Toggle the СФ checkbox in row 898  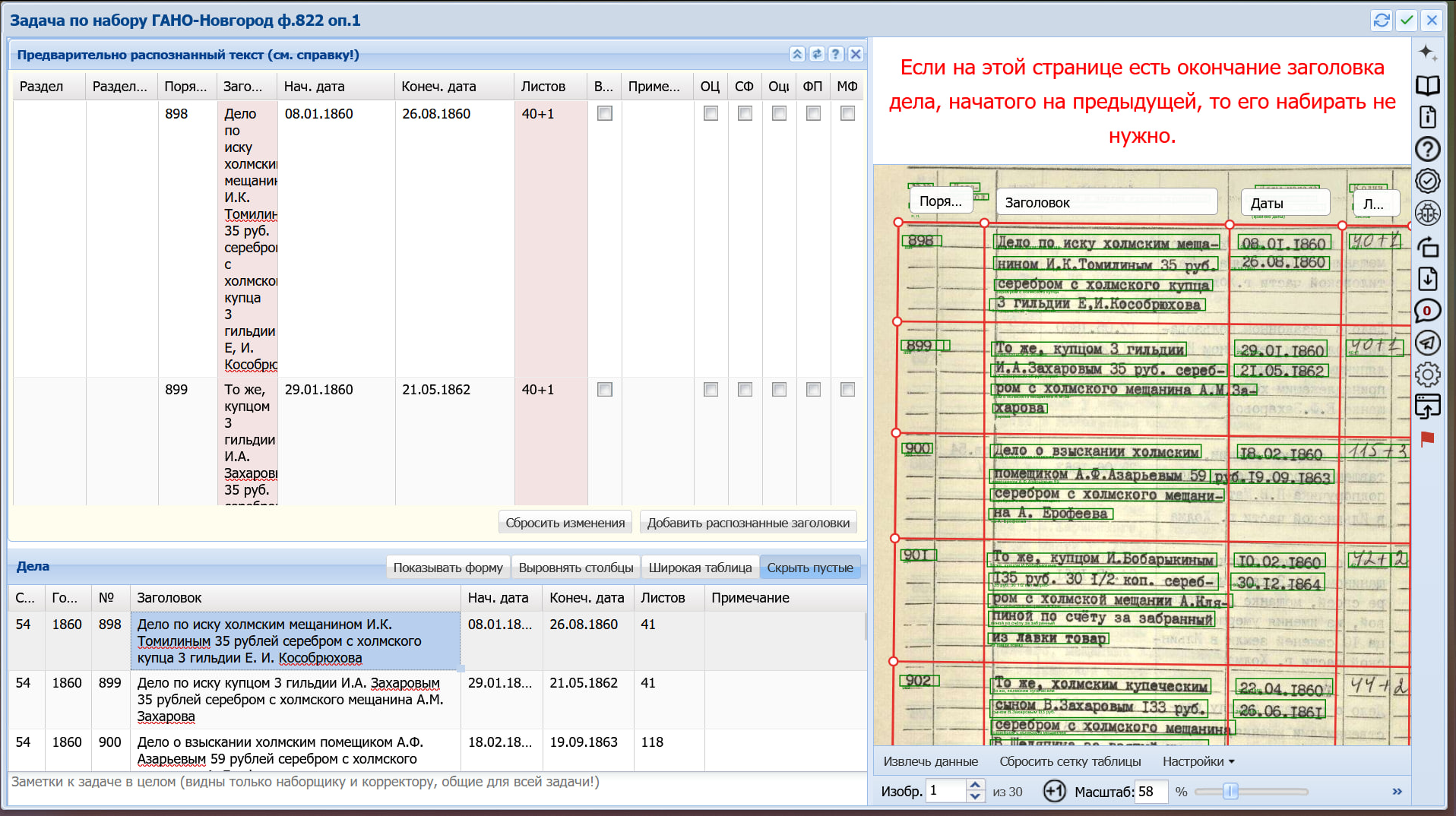pyautogui.click(x=745, y=113)
